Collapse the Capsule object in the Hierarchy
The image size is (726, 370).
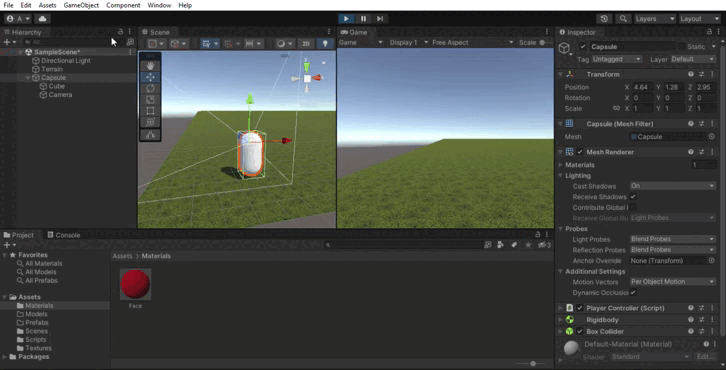28,78
